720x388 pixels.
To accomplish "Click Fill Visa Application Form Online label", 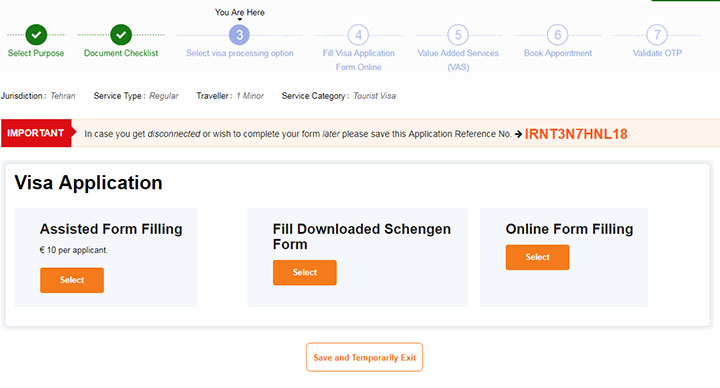I will (359, 60).
